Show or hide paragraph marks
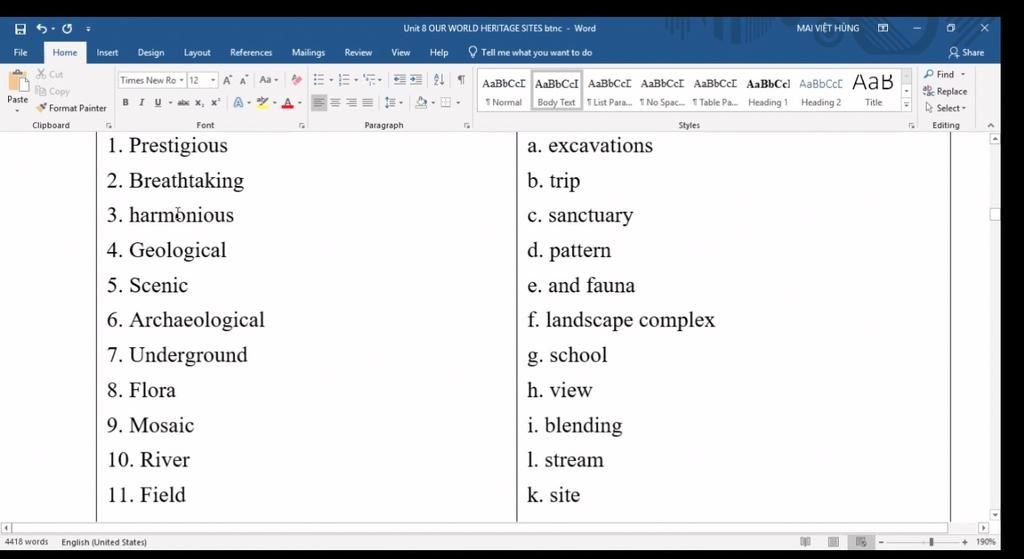 pos(461,80)
